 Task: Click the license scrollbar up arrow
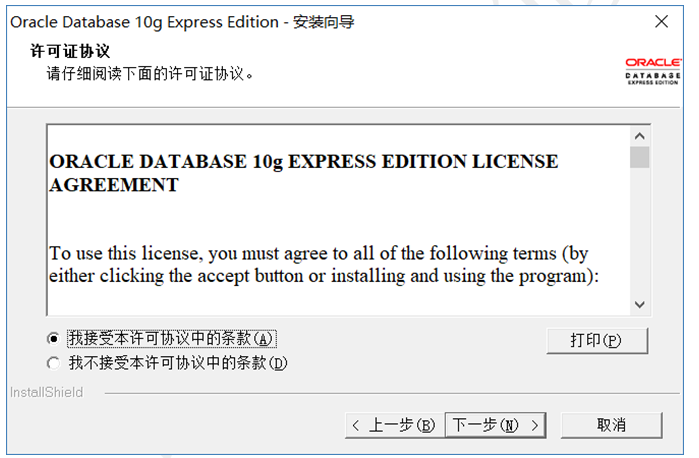click(x=640, y=136)
